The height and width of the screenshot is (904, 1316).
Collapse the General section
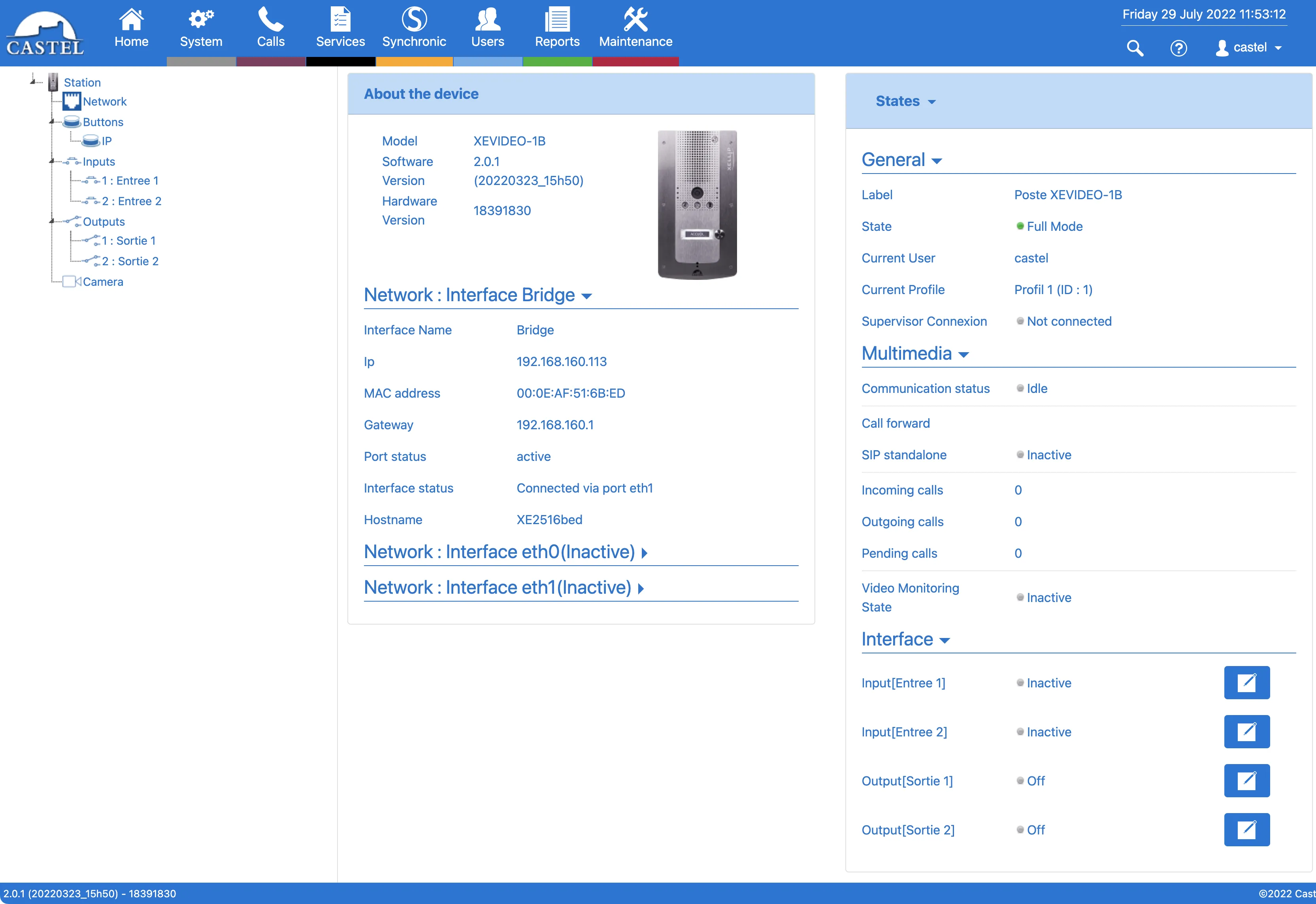(x=901, y=160)
